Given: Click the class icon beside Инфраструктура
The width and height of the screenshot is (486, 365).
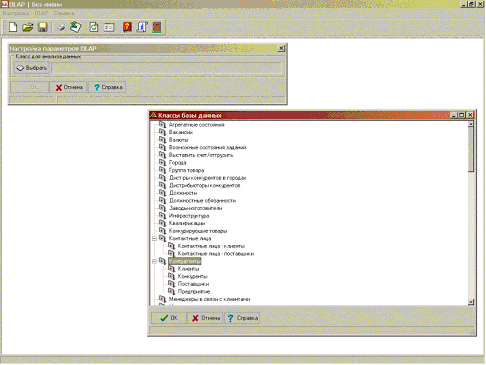Looking at the screenshot, I should (162, 216).
